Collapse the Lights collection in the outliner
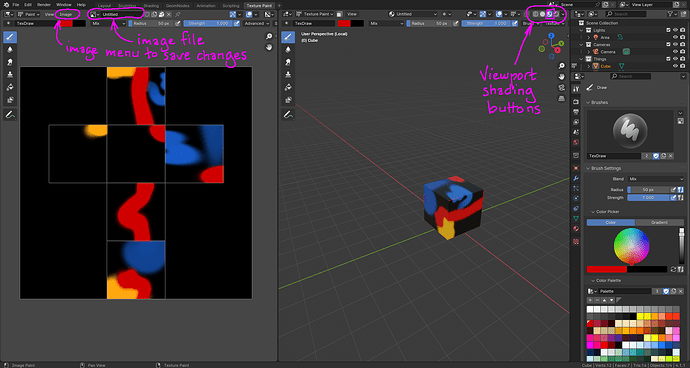This screenshot has width=690, height=368. [582, 30]
